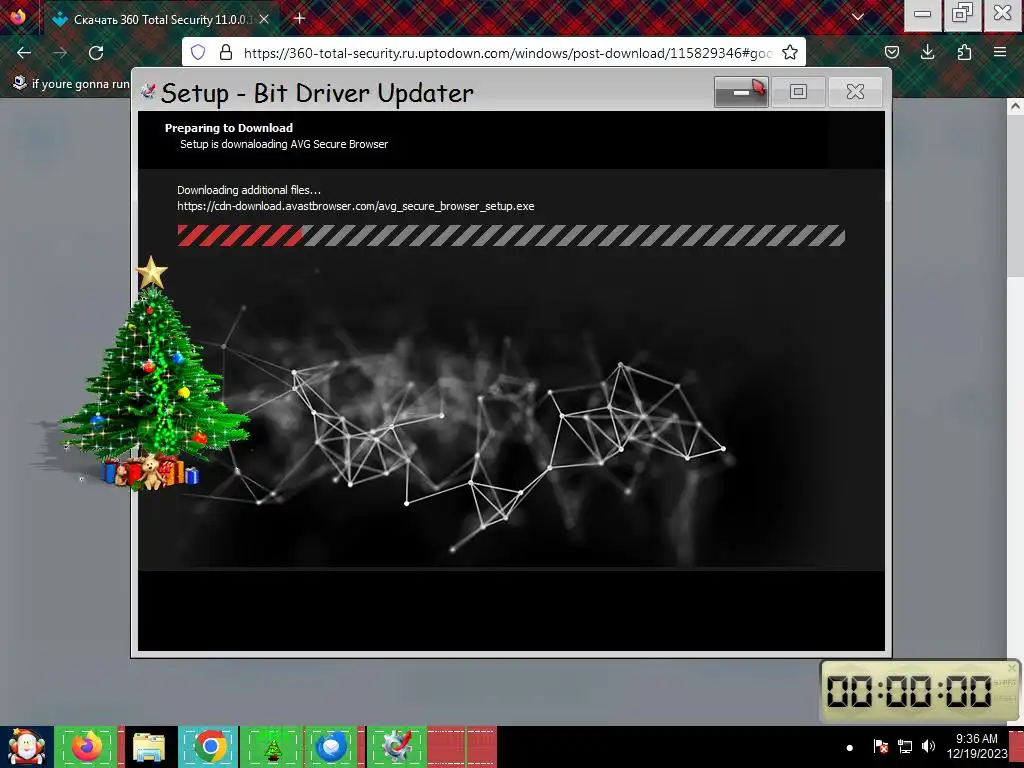Click the padlock site info icon
Image resolution: width=1024 pixels, height=768 pixels.
(x=226, y=52)
